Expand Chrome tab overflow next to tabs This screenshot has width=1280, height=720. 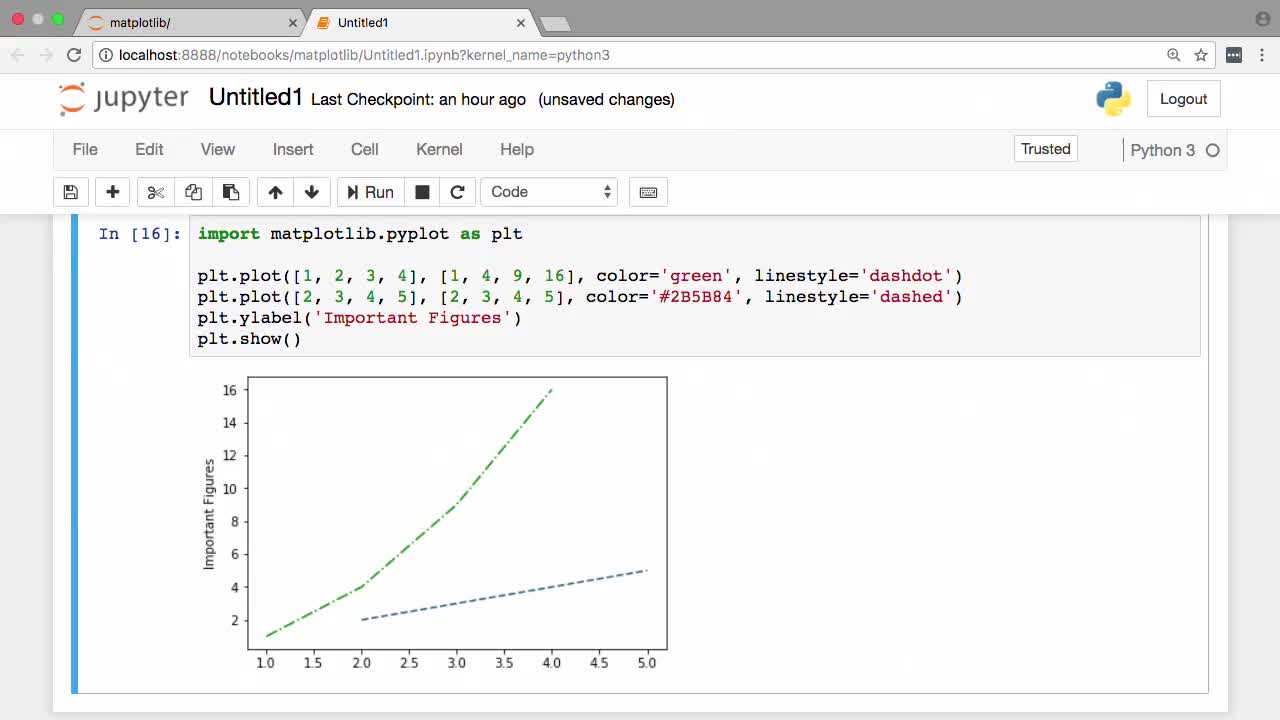[555, 22]
